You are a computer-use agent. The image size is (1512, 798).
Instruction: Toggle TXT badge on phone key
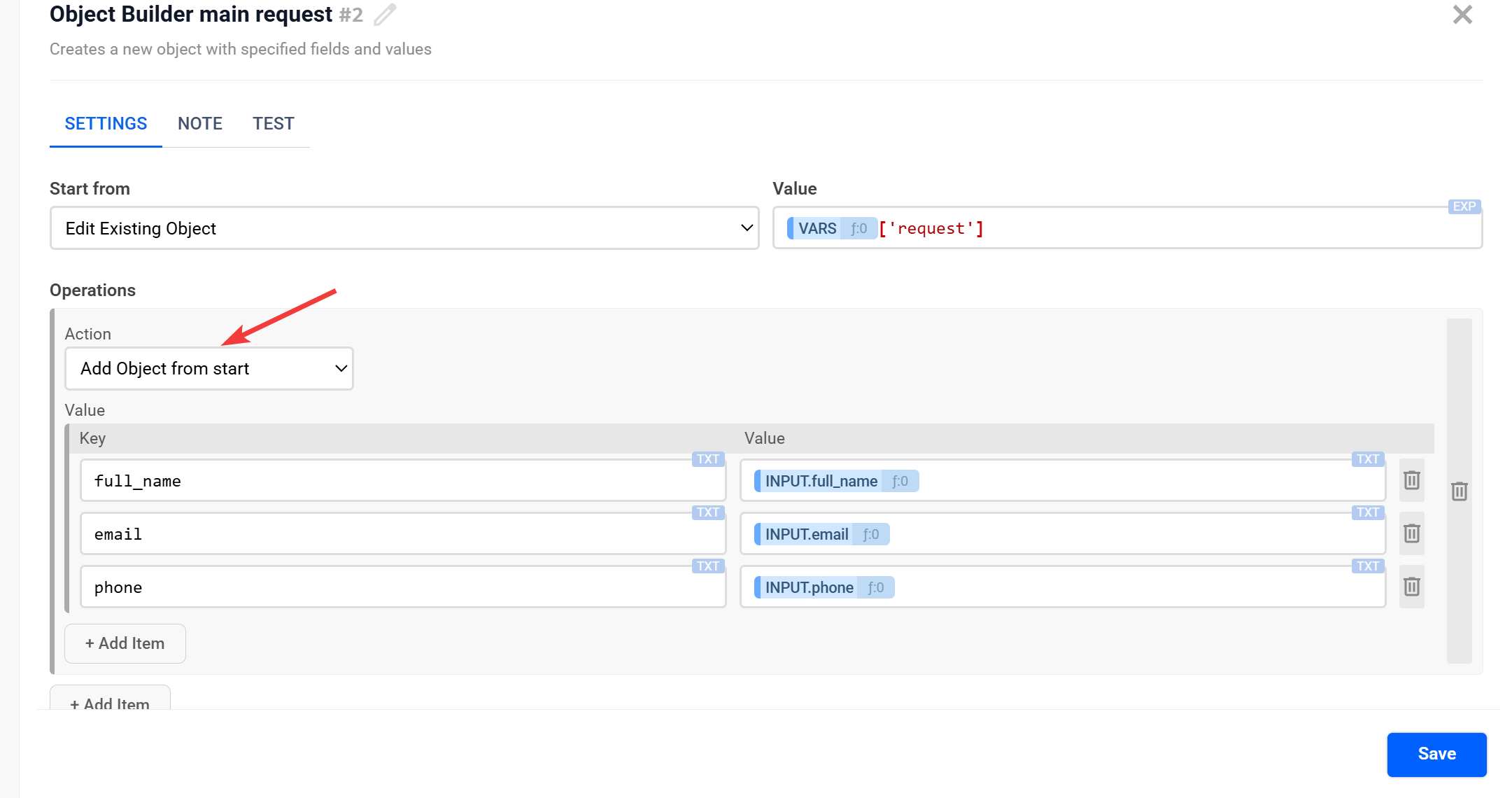(x=707, y=566)
